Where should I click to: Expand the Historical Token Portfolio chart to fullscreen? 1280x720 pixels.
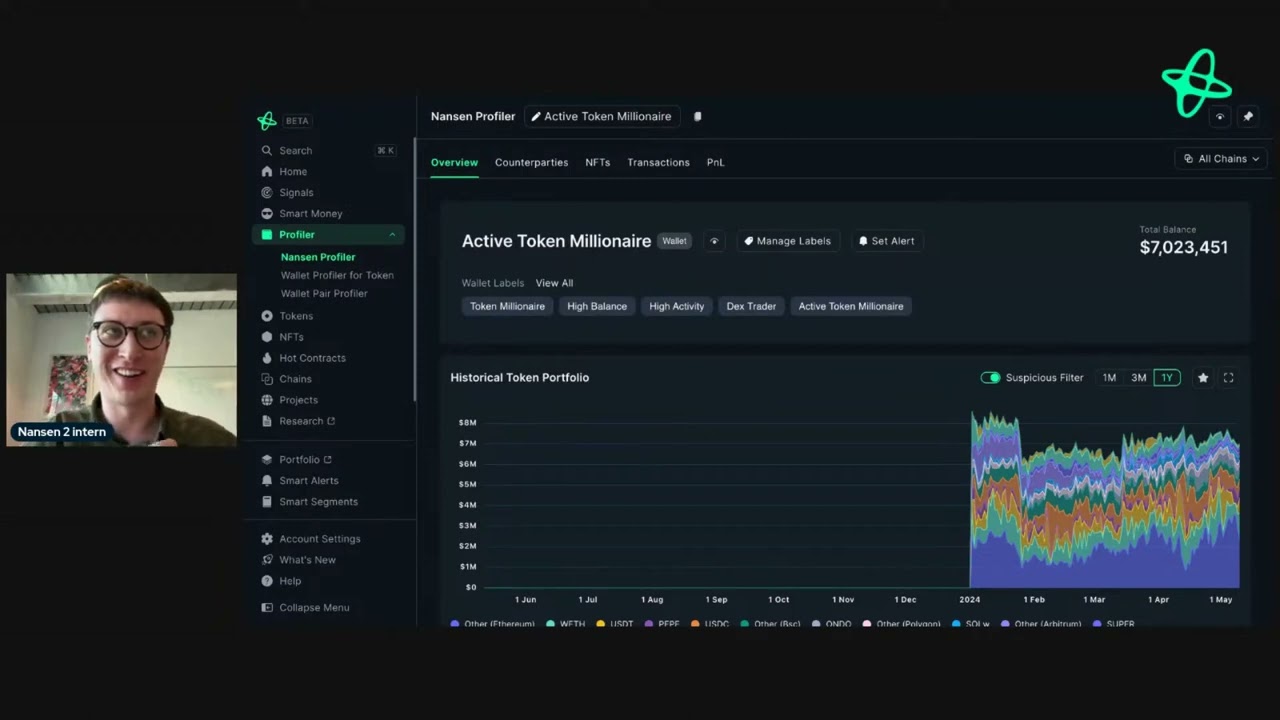1228,378
